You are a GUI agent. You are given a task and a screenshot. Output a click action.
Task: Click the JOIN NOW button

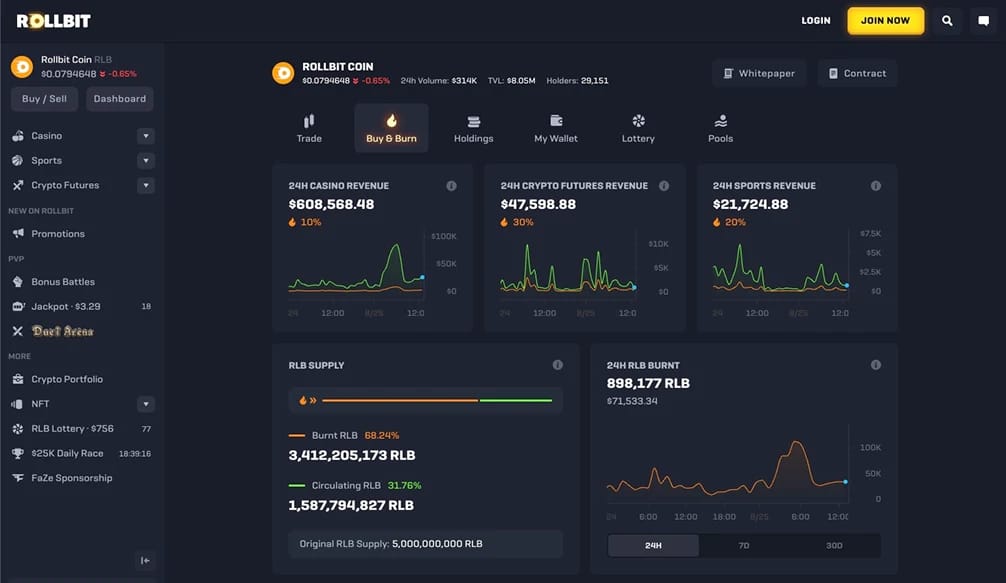click(x=885, y=21)
